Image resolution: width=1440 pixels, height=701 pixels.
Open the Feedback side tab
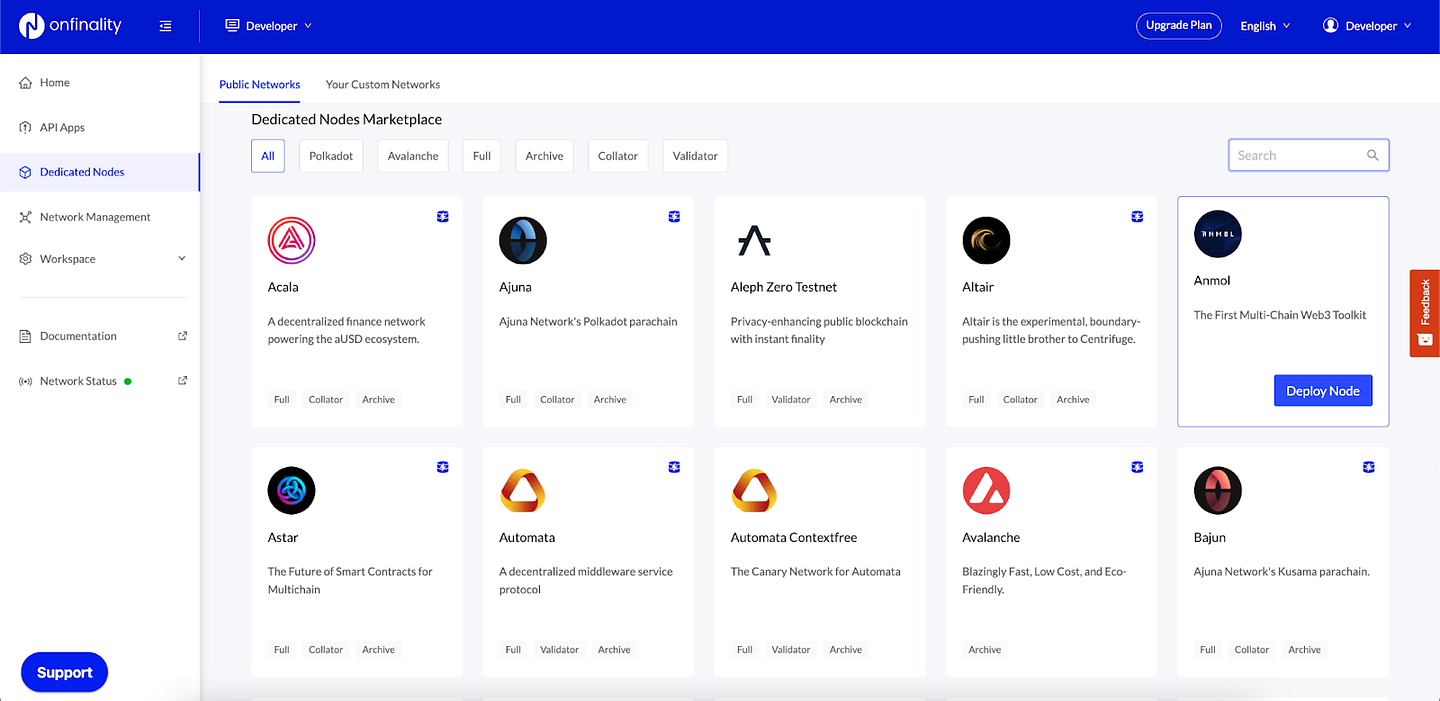coord(1425,313)
